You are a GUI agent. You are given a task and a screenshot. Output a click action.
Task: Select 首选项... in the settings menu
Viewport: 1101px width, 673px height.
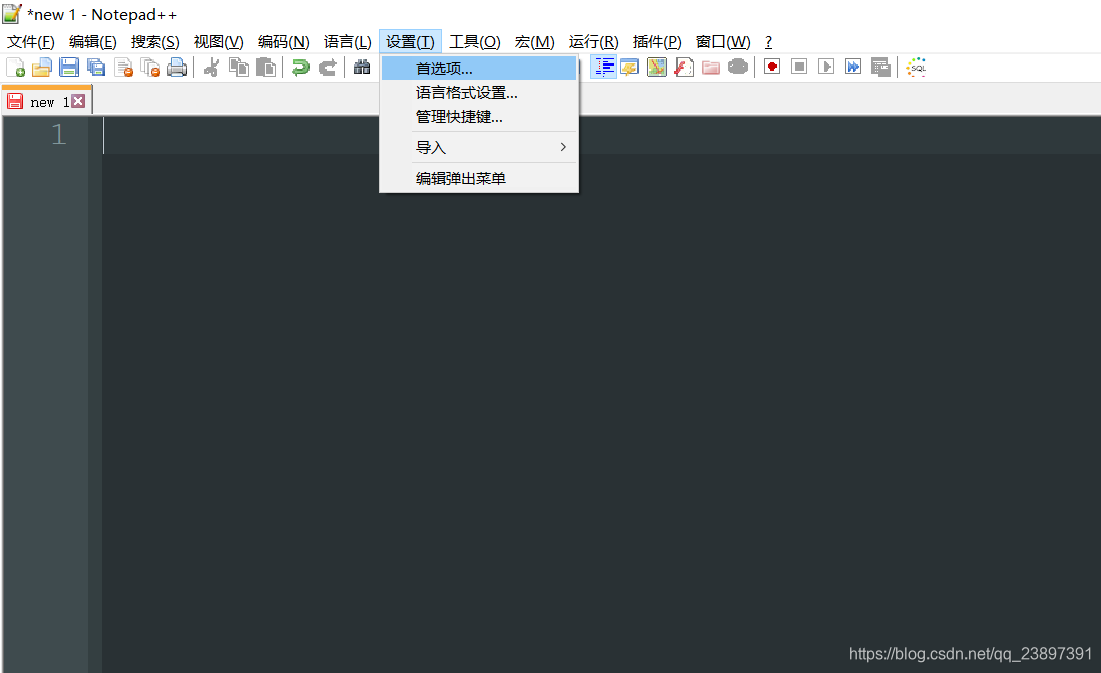click(x=479, y=68)
